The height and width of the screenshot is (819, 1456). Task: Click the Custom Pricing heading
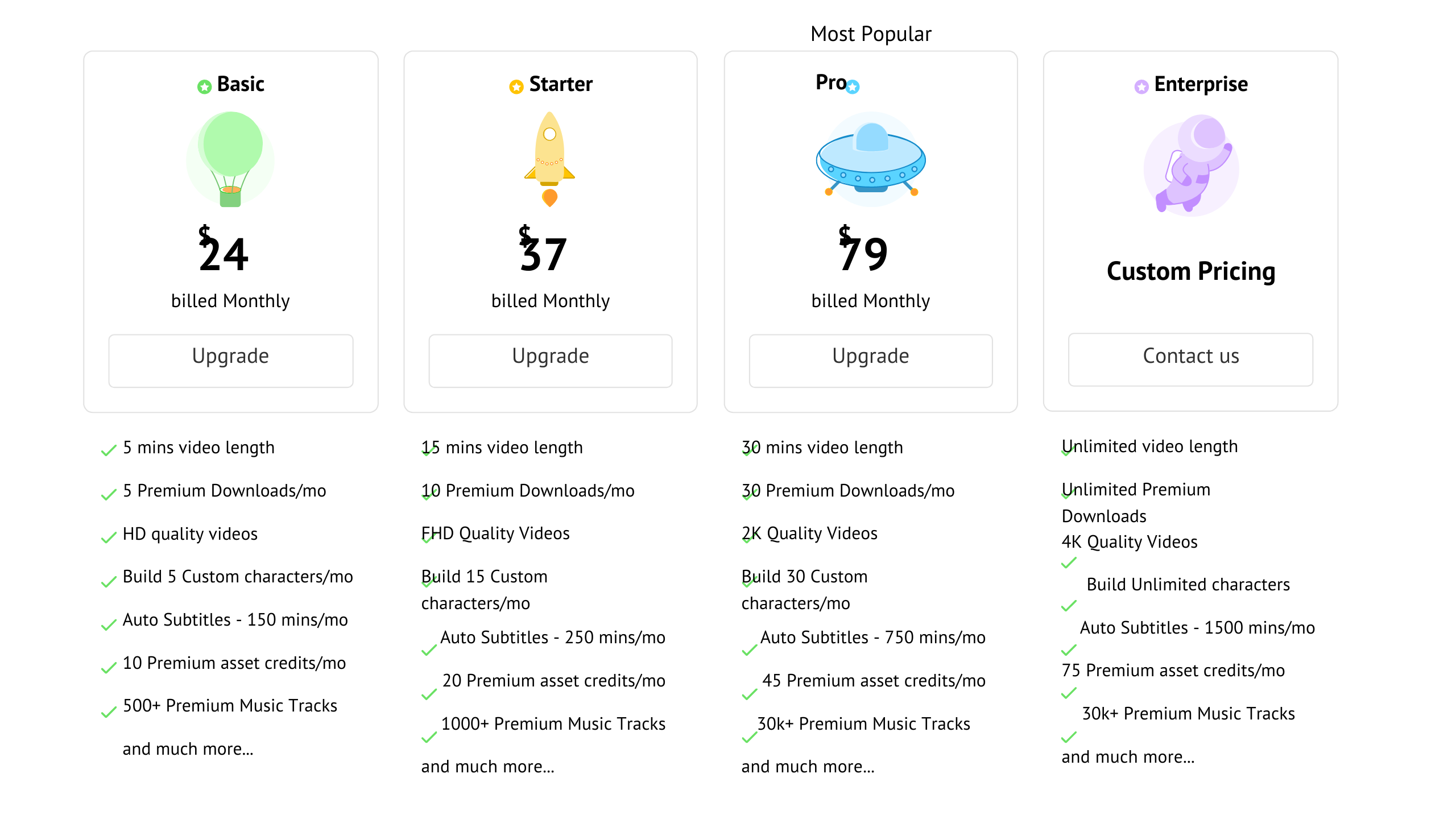coord(1190,271)
